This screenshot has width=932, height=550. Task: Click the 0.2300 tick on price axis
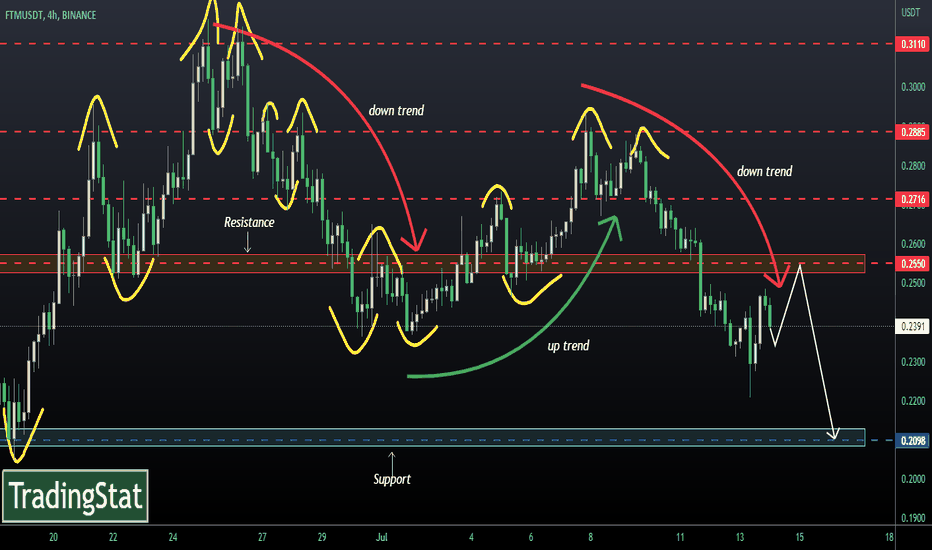(x=913, y=362)
